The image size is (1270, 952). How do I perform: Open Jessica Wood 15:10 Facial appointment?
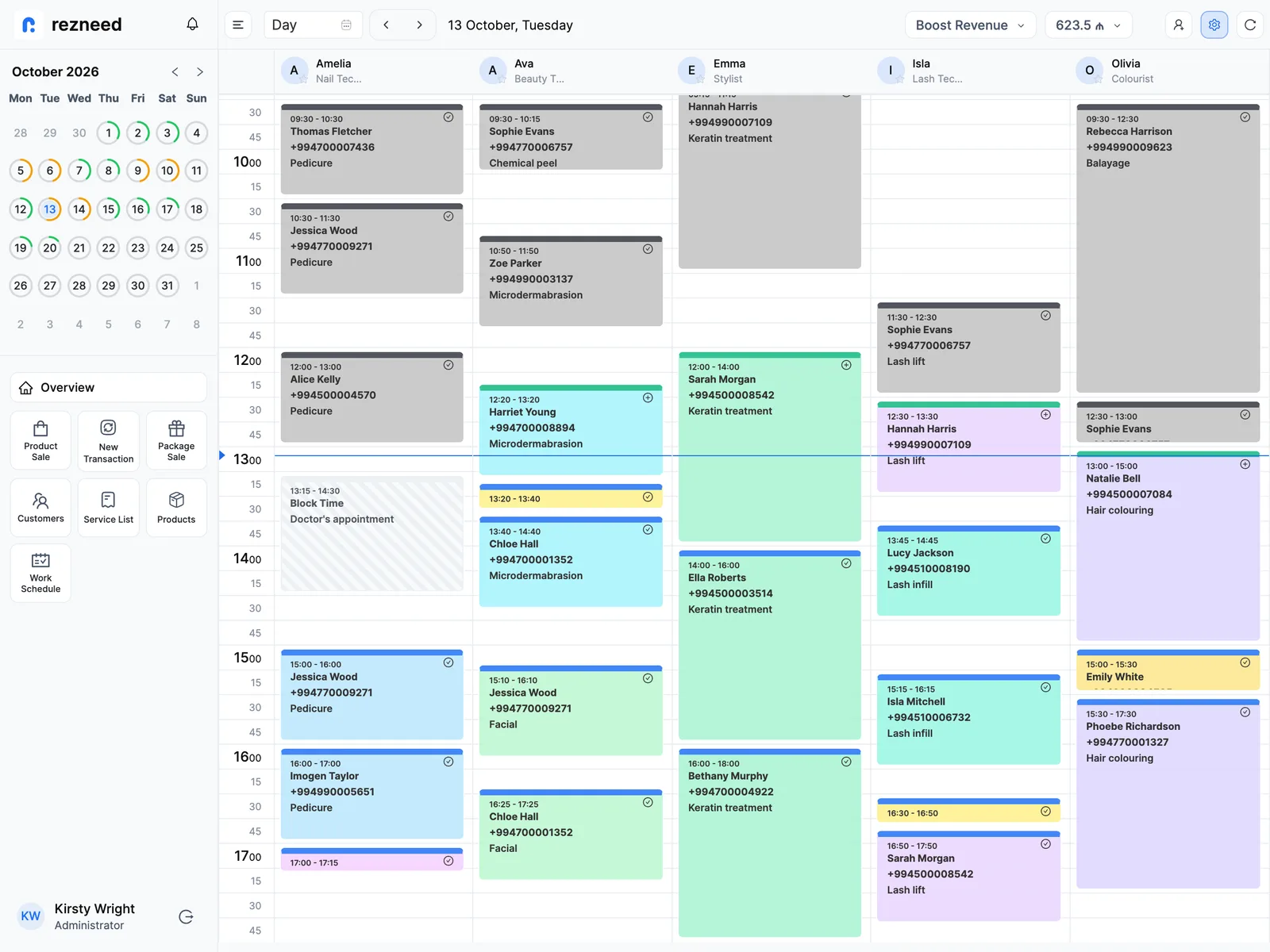point(571,711)
